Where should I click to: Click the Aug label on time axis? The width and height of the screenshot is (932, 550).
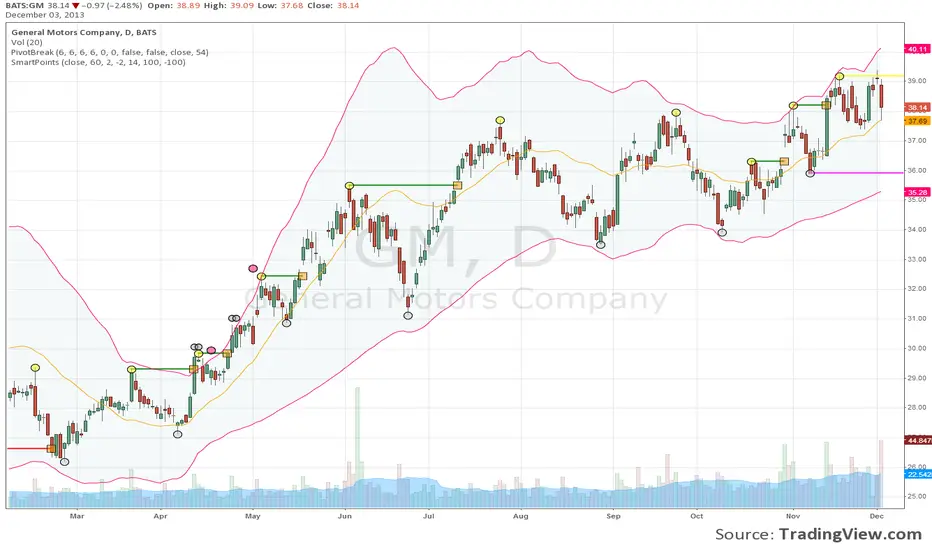(x=521, y=516)
